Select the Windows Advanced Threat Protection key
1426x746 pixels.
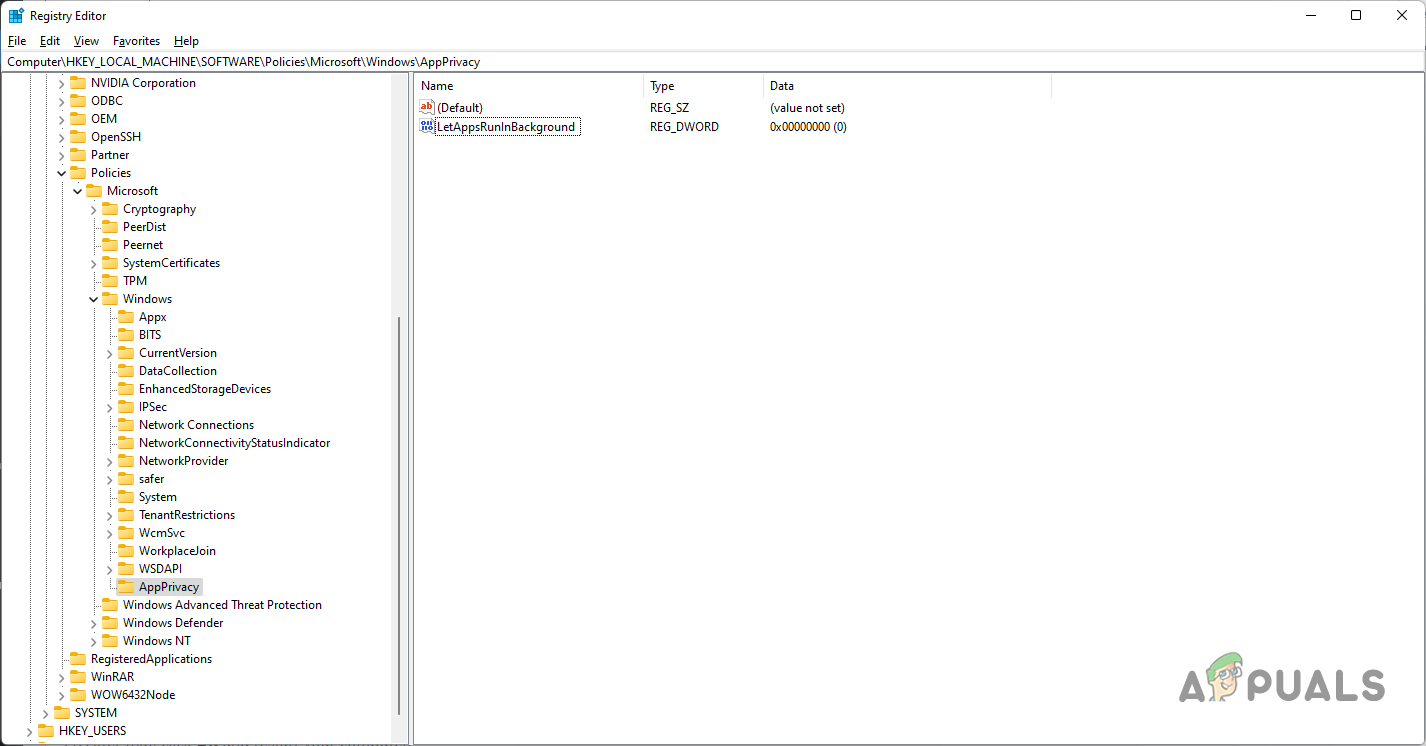tap(222, 605)
